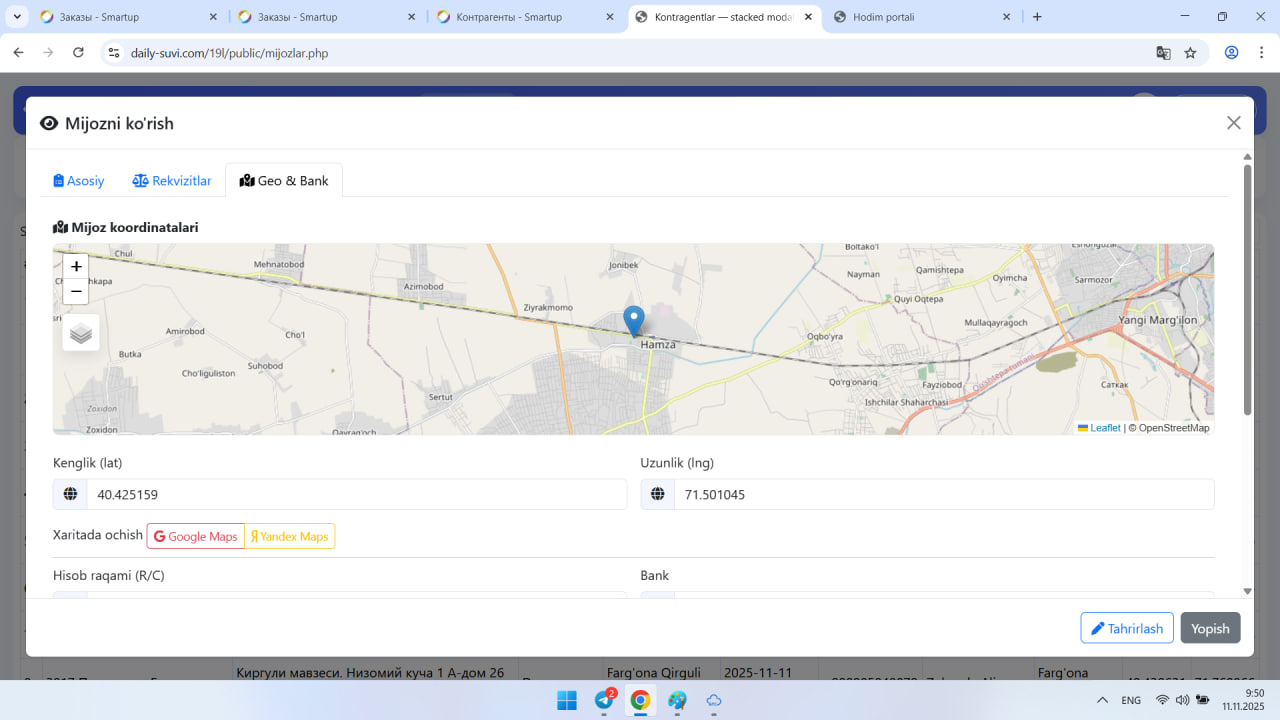Click the Chrome taskbar icon
The height and width of the screenshot is (720, 1280).
pyautogui.click(x=640, y=700)
